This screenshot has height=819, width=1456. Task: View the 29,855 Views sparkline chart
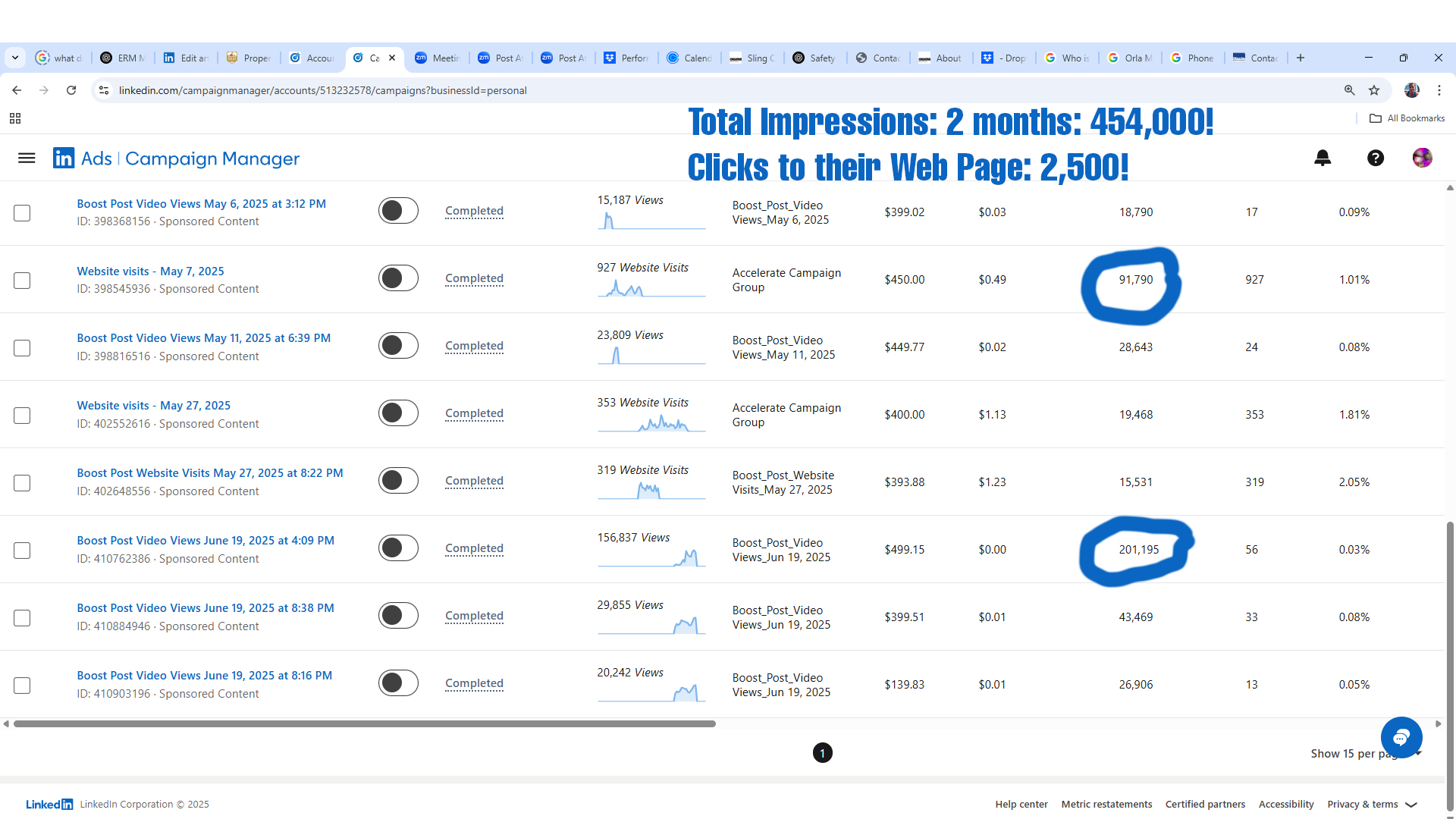coord(651,626)
